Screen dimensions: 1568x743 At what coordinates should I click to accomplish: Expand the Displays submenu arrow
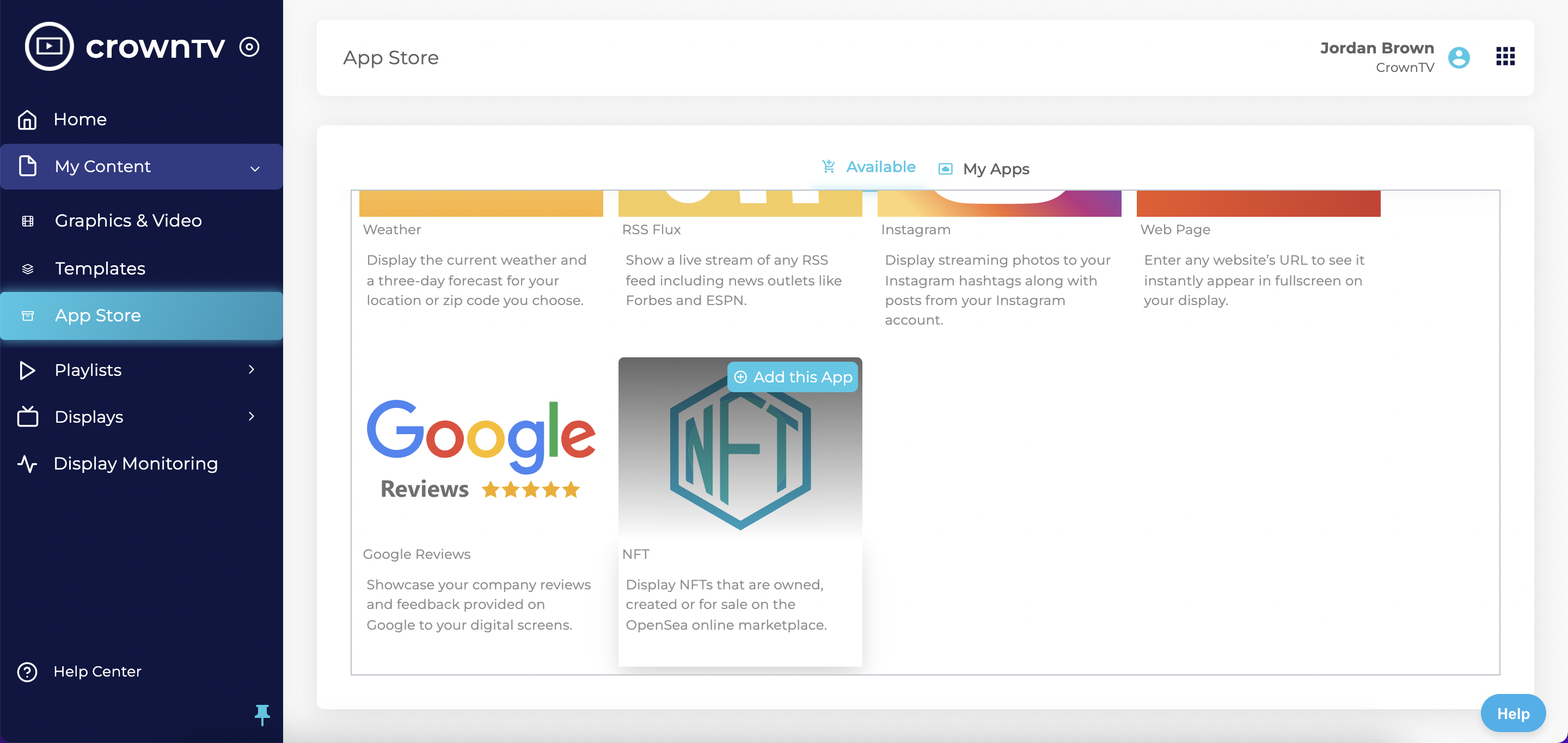coord(252,416)
